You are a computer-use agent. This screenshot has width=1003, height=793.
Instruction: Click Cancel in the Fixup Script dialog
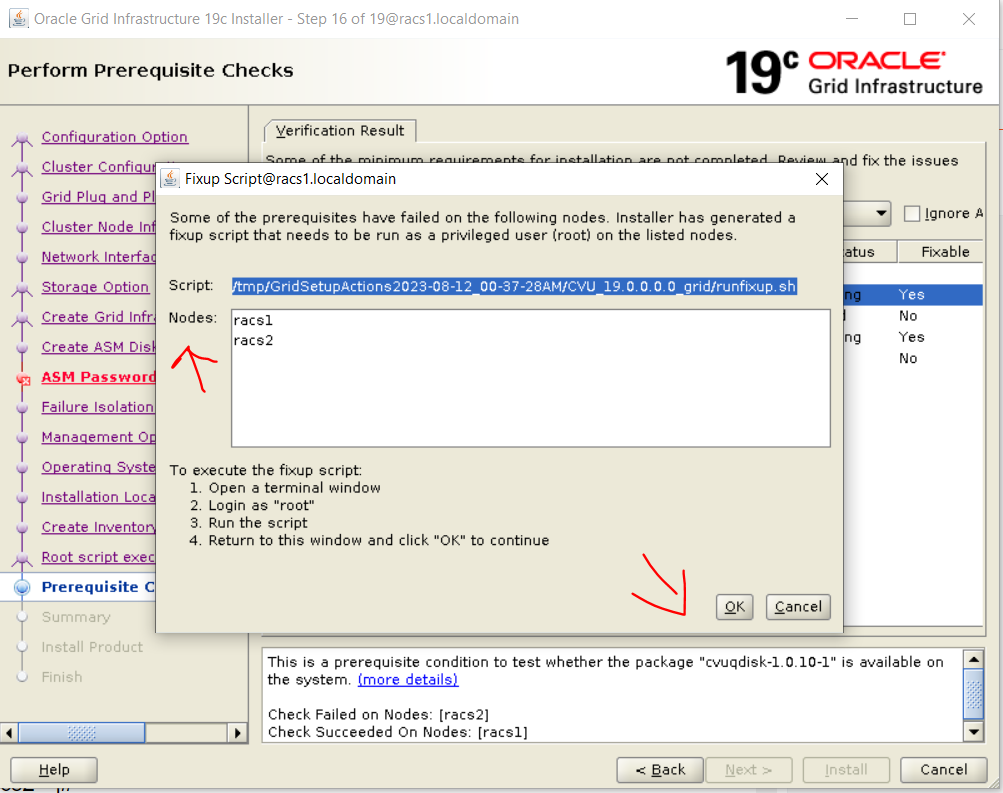798,606
